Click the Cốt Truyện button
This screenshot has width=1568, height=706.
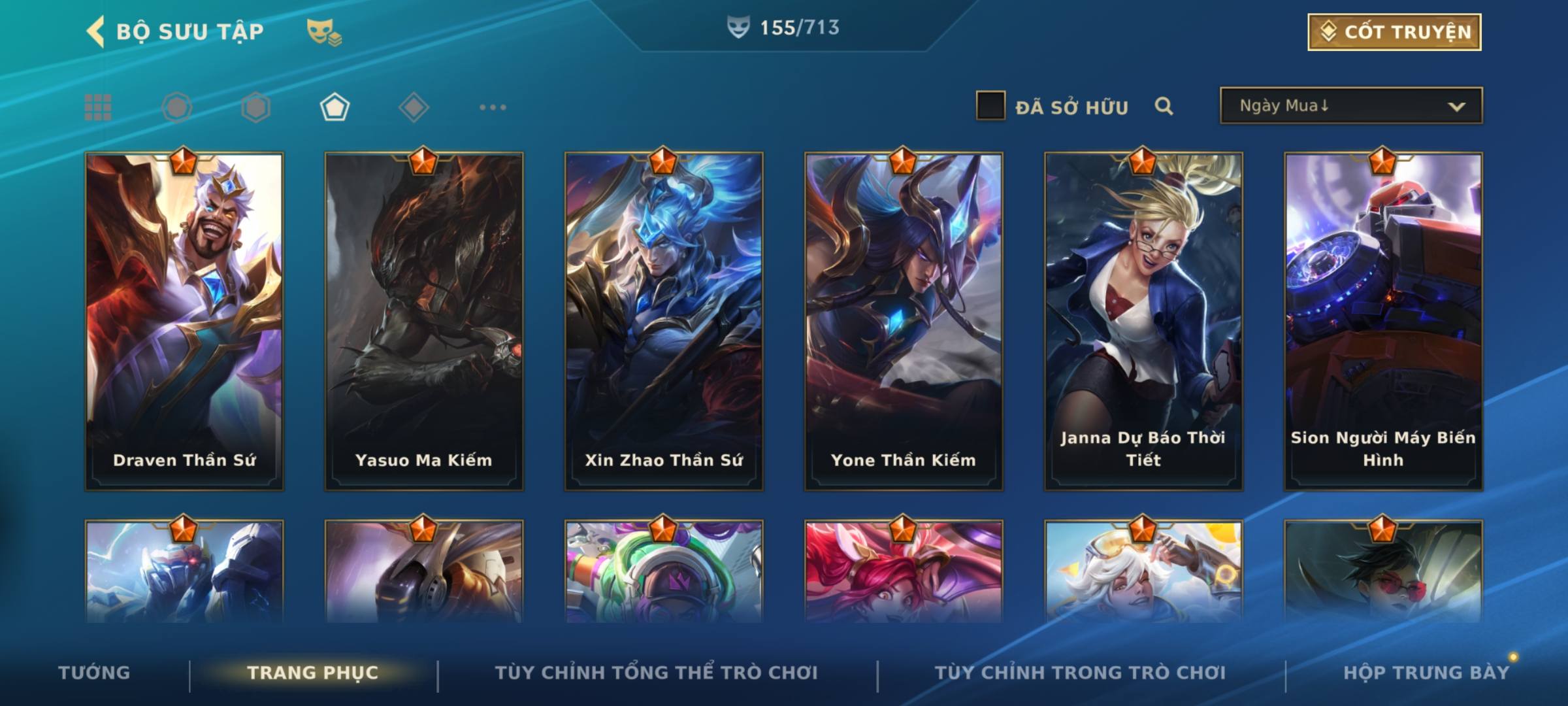coord(1394,32)
